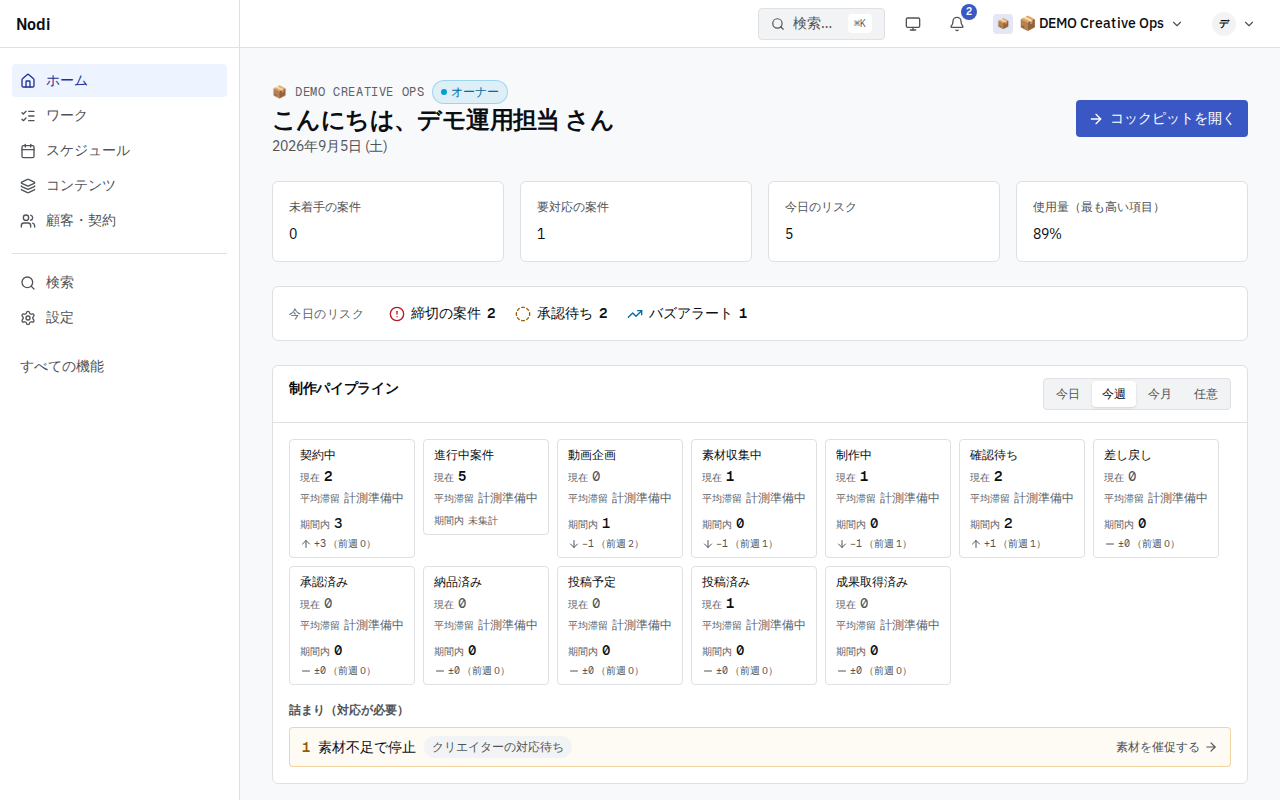This screenshot has height=800, width=1280.
Task: Click the Work checklist icon in sidebar
Action: (28, 116)
